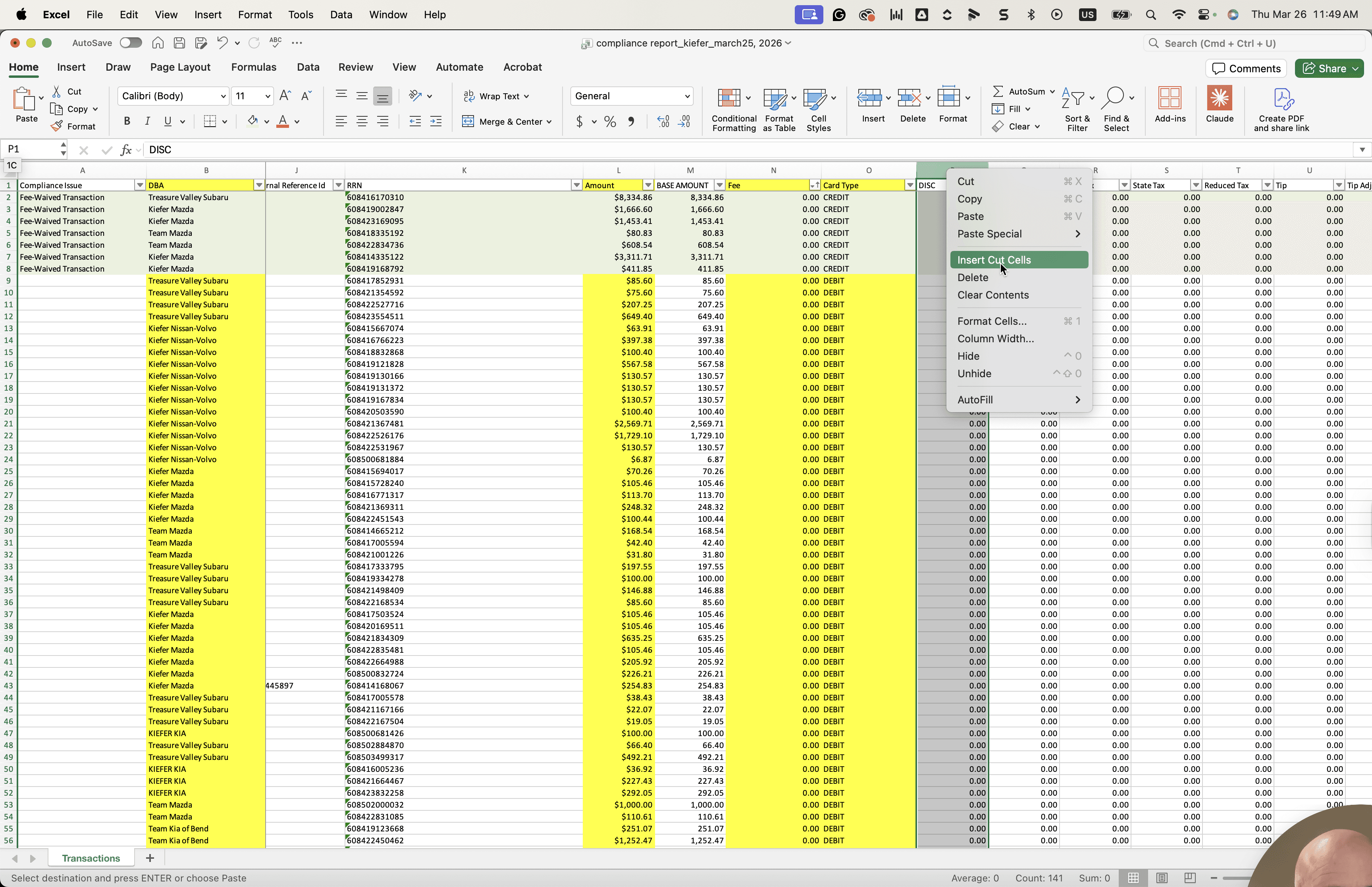Click the Italic formatting icon
The image size is (1372, 887).
147,121
